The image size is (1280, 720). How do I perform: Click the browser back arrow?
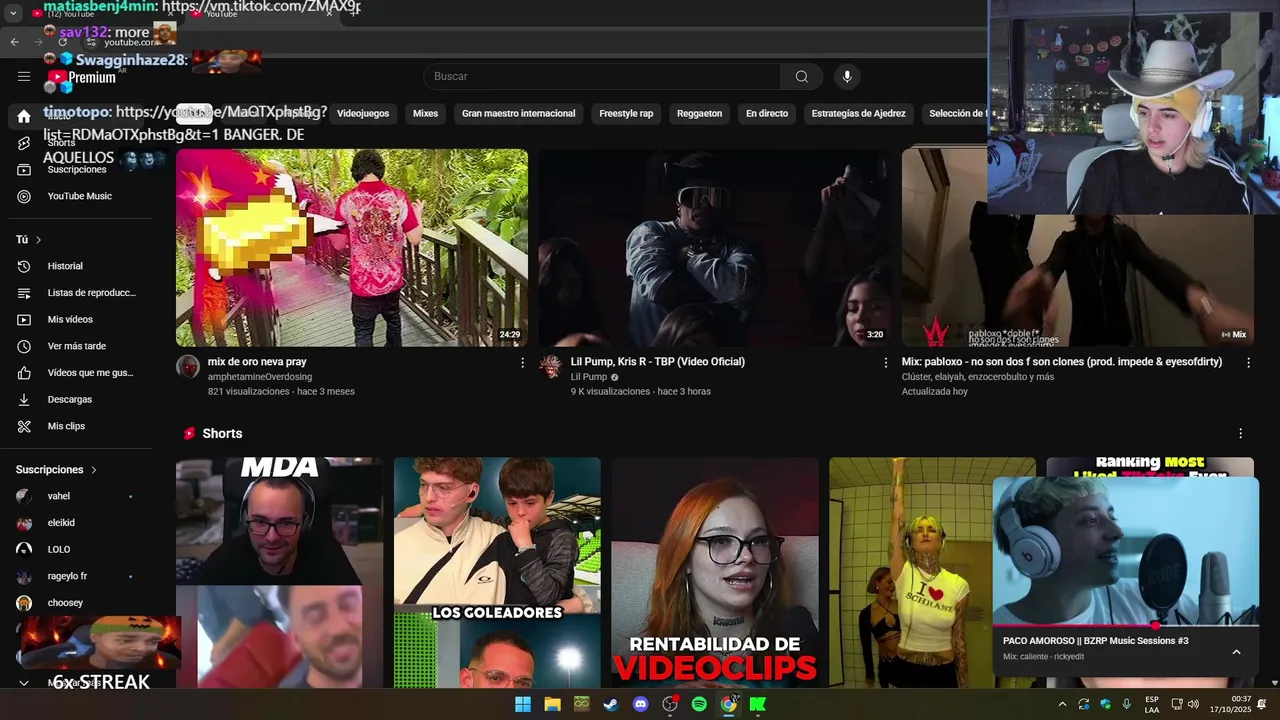pos(14,42)
